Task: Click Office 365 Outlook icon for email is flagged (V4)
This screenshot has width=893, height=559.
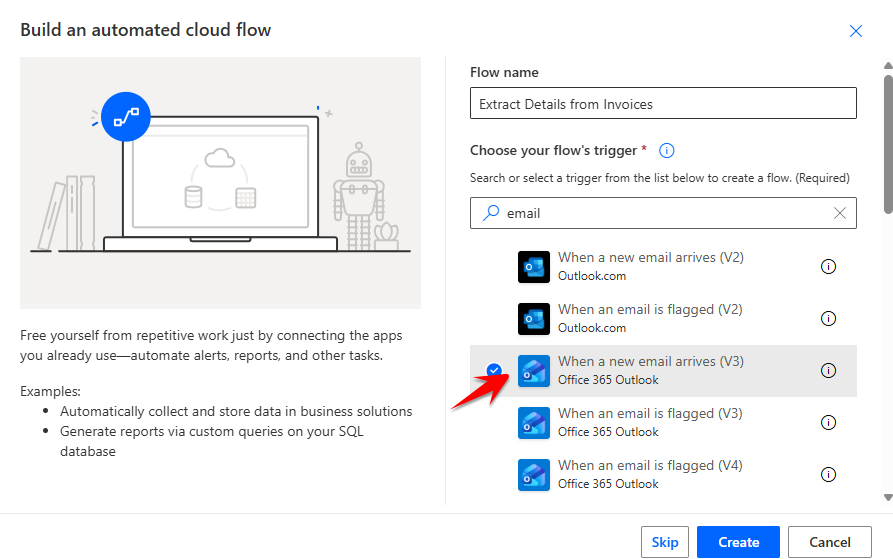Action: [x=534, y=475]
